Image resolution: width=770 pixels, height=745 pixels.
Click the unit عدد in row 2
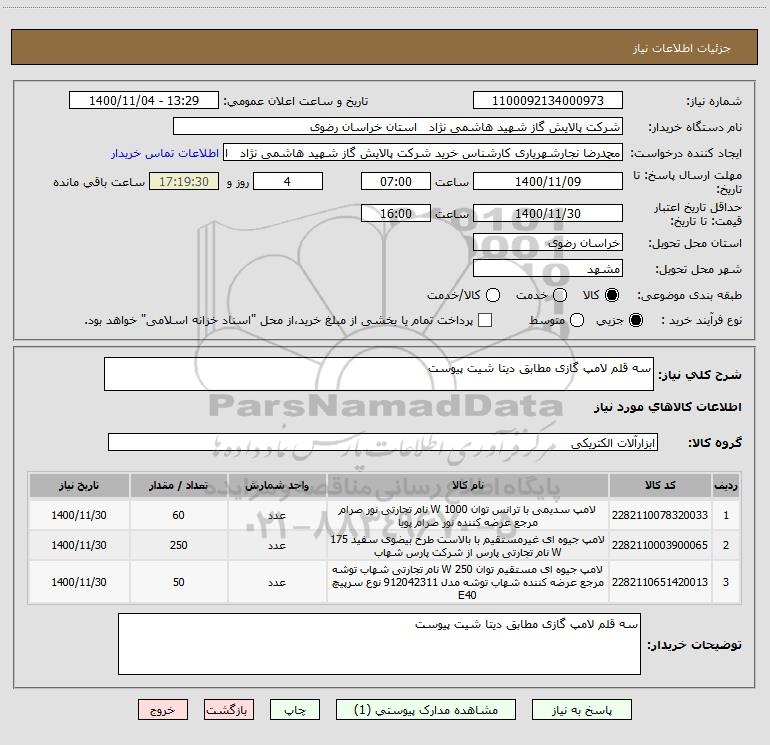click(277, 546)
